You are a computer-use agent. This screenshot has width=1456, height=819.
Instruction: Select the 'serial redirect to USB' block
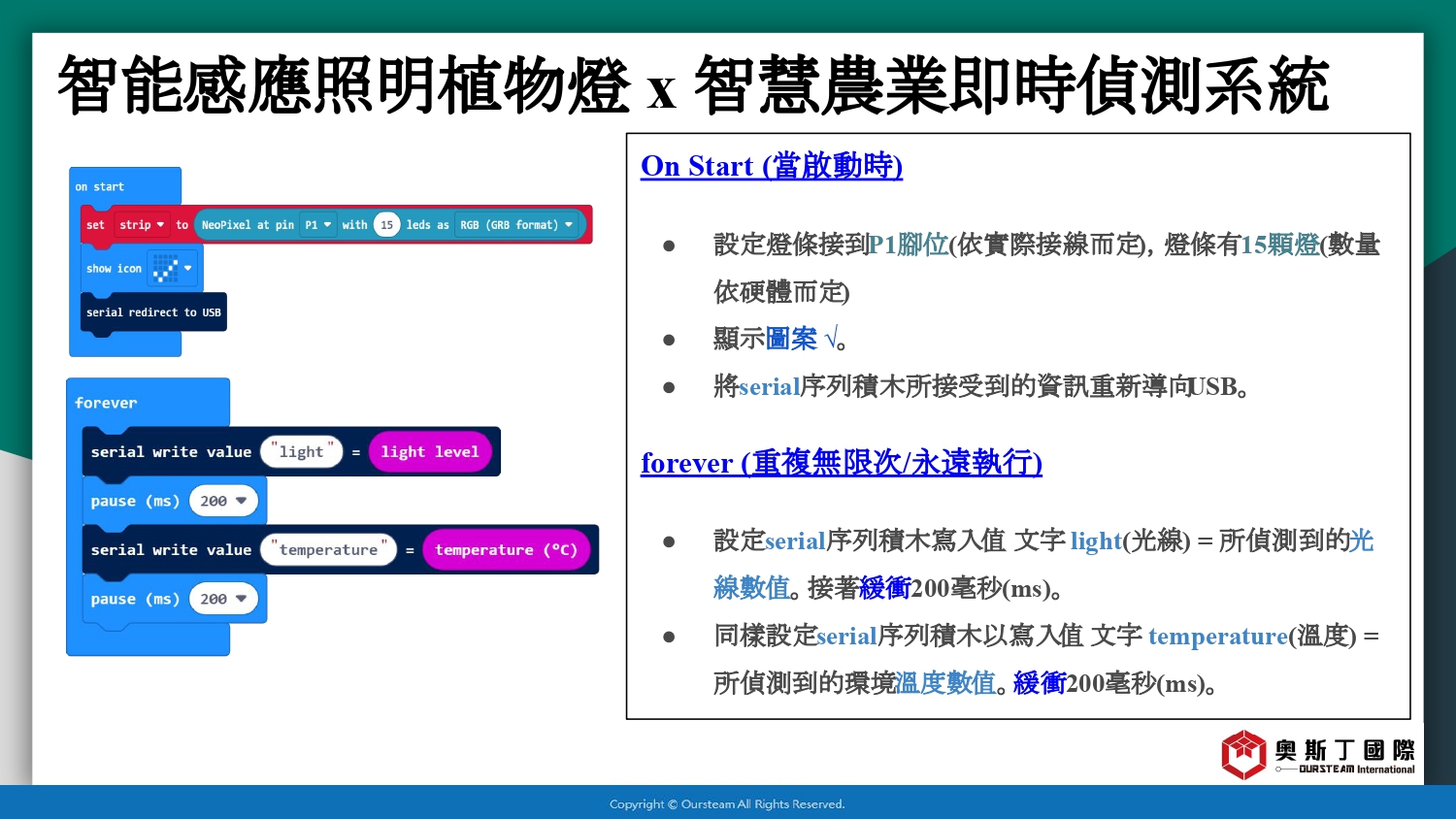pos(153,312)
